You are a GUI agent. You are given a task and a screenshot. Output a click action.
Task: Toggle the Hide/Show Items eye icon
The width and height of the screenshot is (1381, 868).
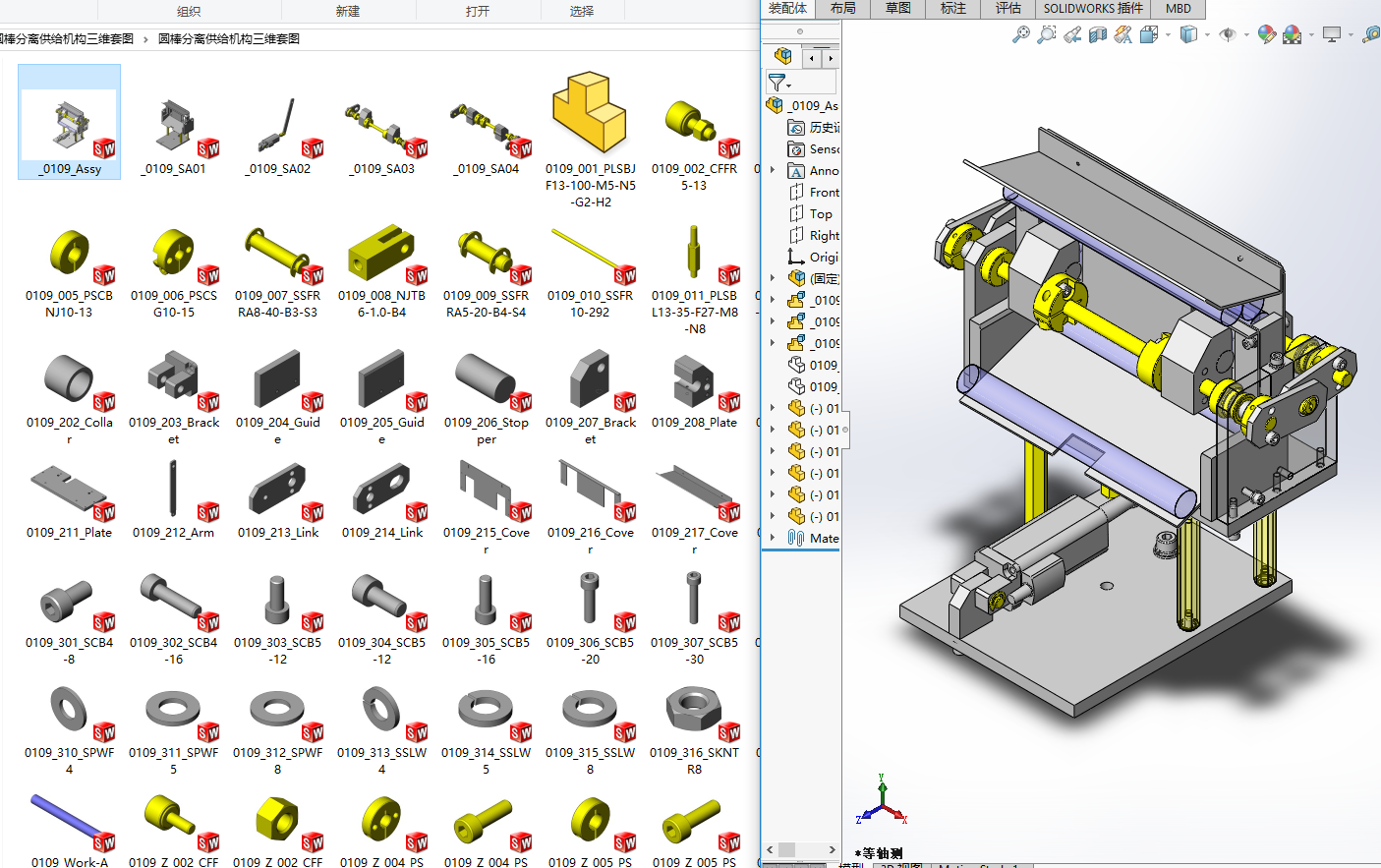(x=1227, y=35)
